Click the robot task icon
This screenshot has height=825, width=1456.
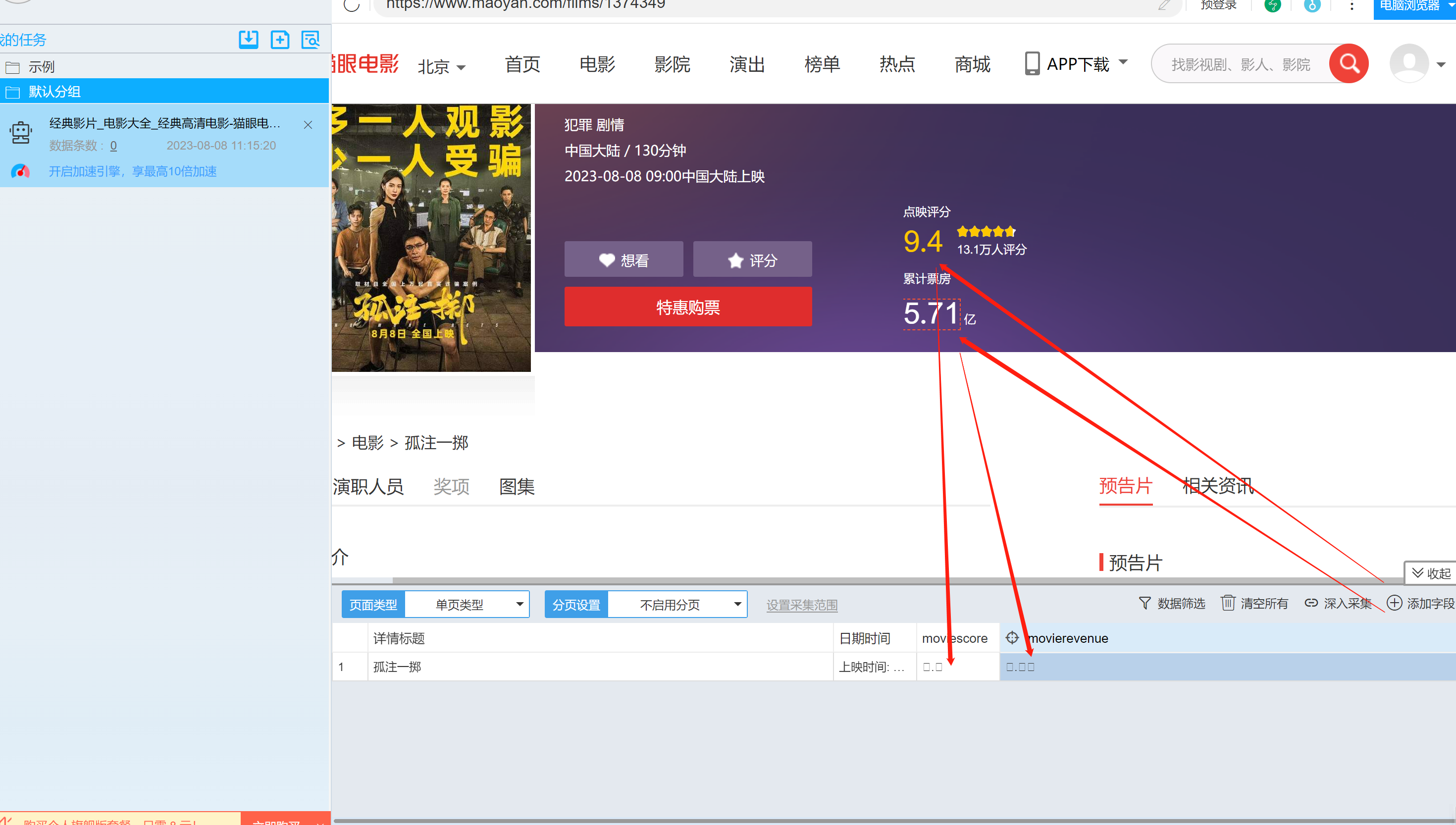[21, 133]
